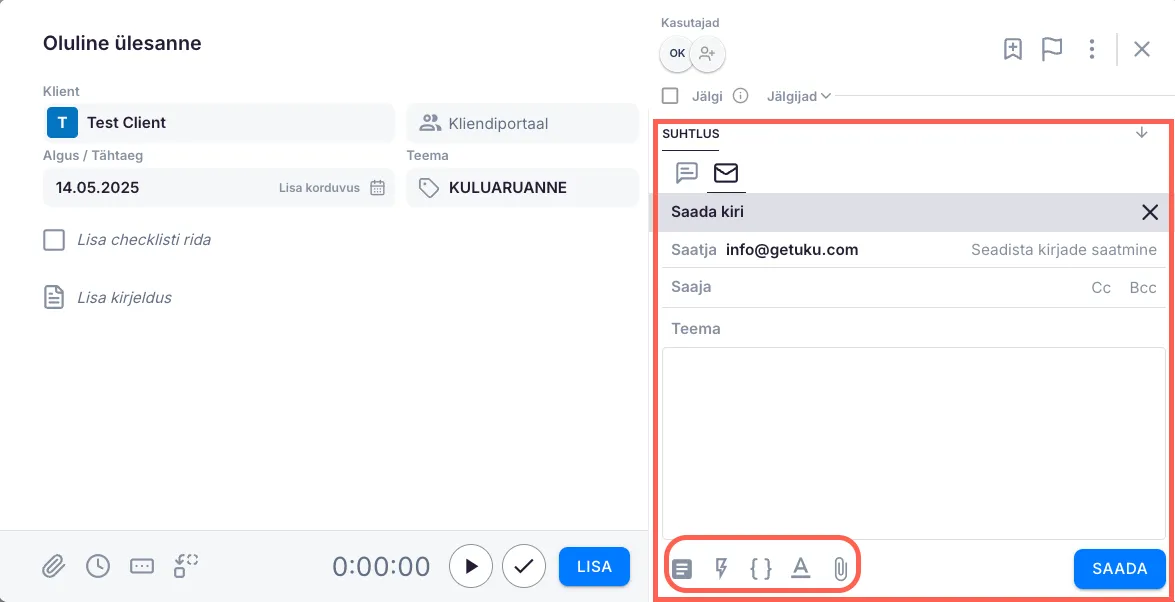Collapse the Suhtlus section arrow
1175x602 pixels.
(1141, 133)
